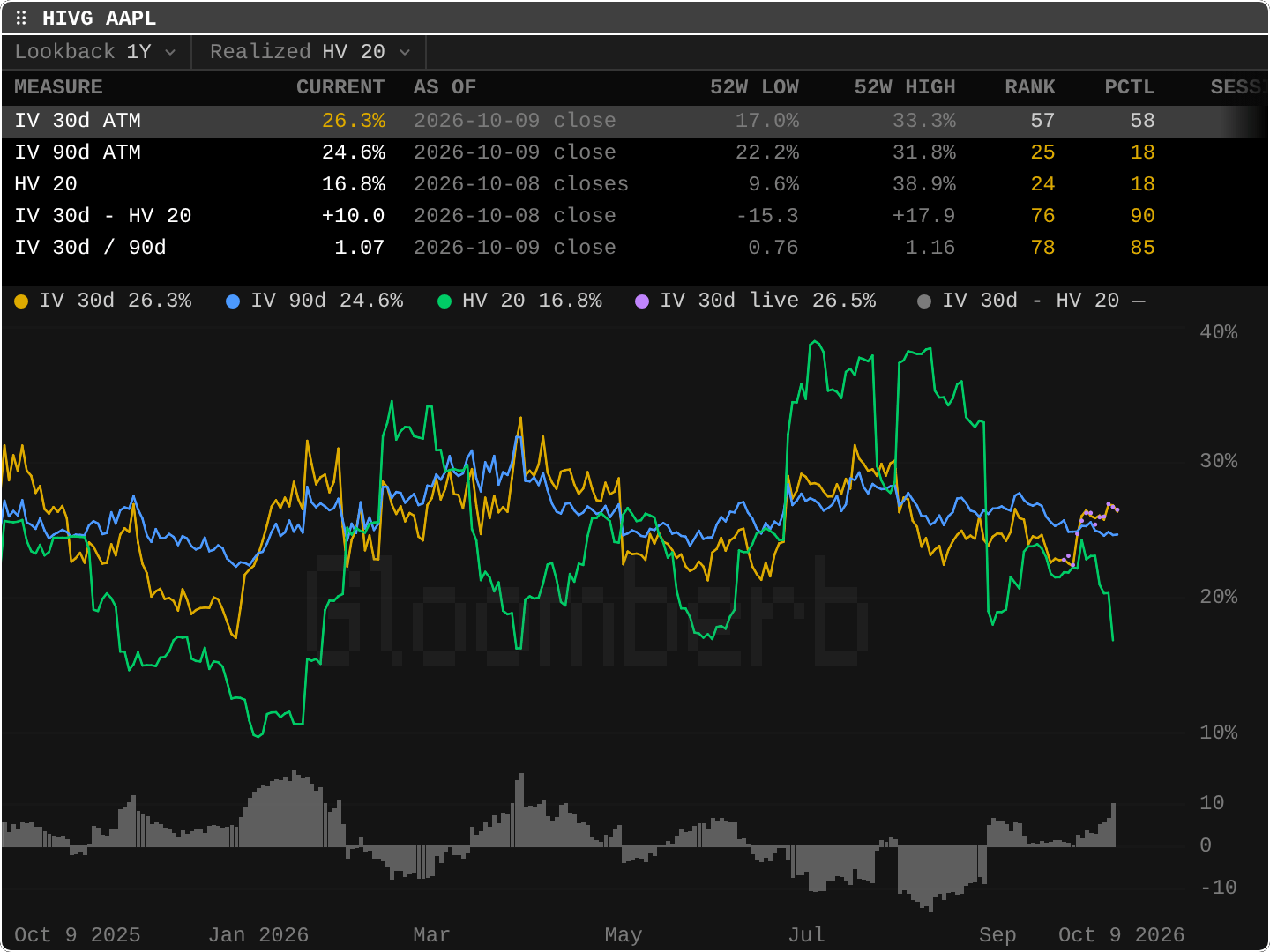Screen dimensions: 1270x952
Task: Click the +10.0 current spread value
Action: [x=354, y=216]
